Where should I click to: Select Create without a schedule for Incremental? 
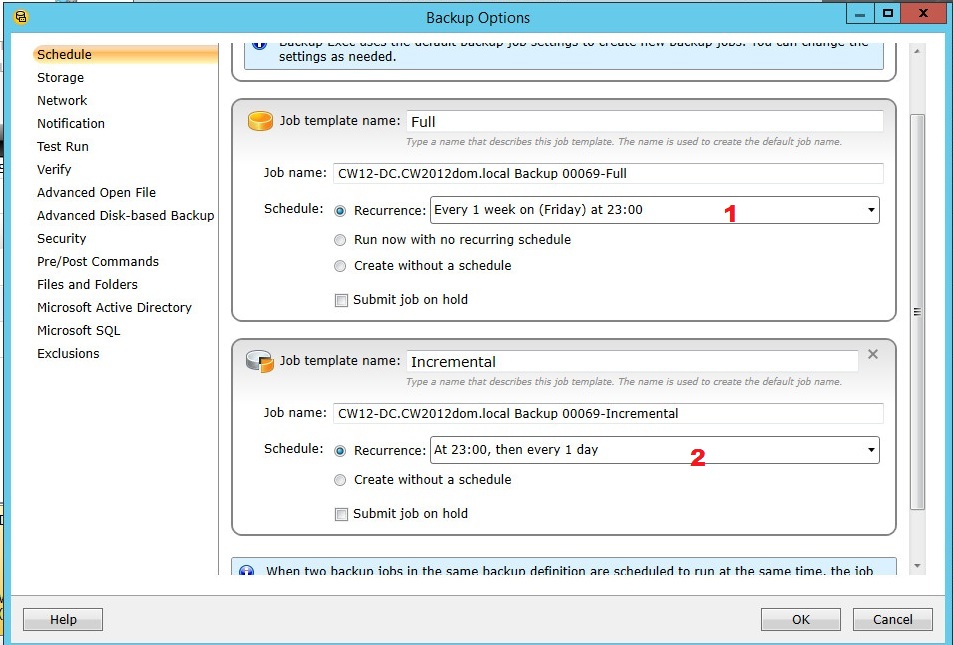(x=341, y=480)
